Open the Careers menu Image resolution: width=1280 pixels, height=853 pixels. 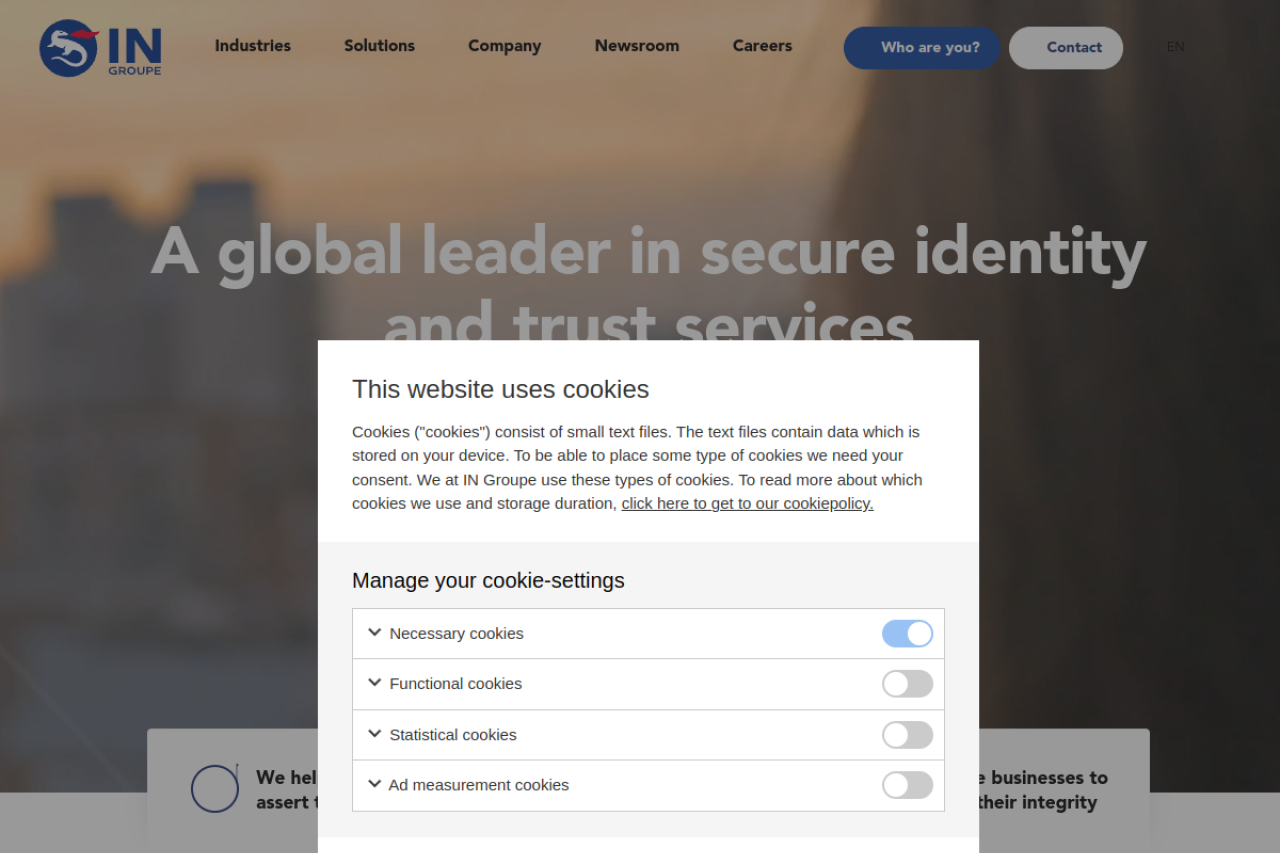point(762,46)
